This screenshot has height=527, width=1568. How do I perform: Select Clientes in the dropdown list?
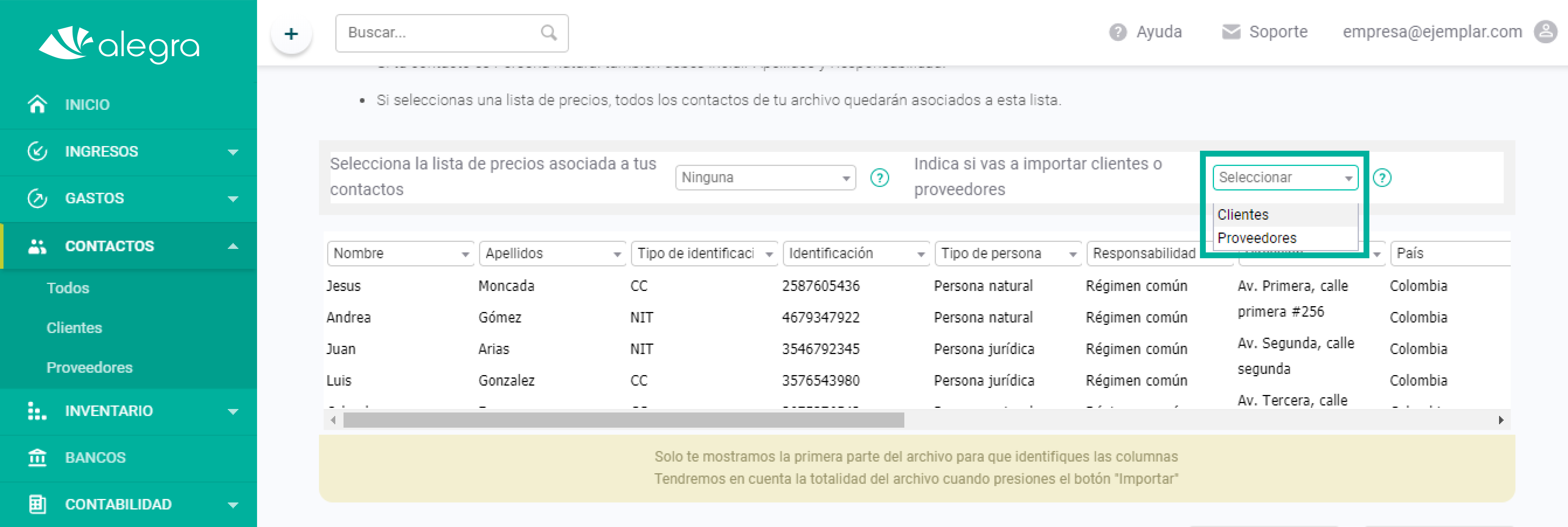[x=1285, y=215]
